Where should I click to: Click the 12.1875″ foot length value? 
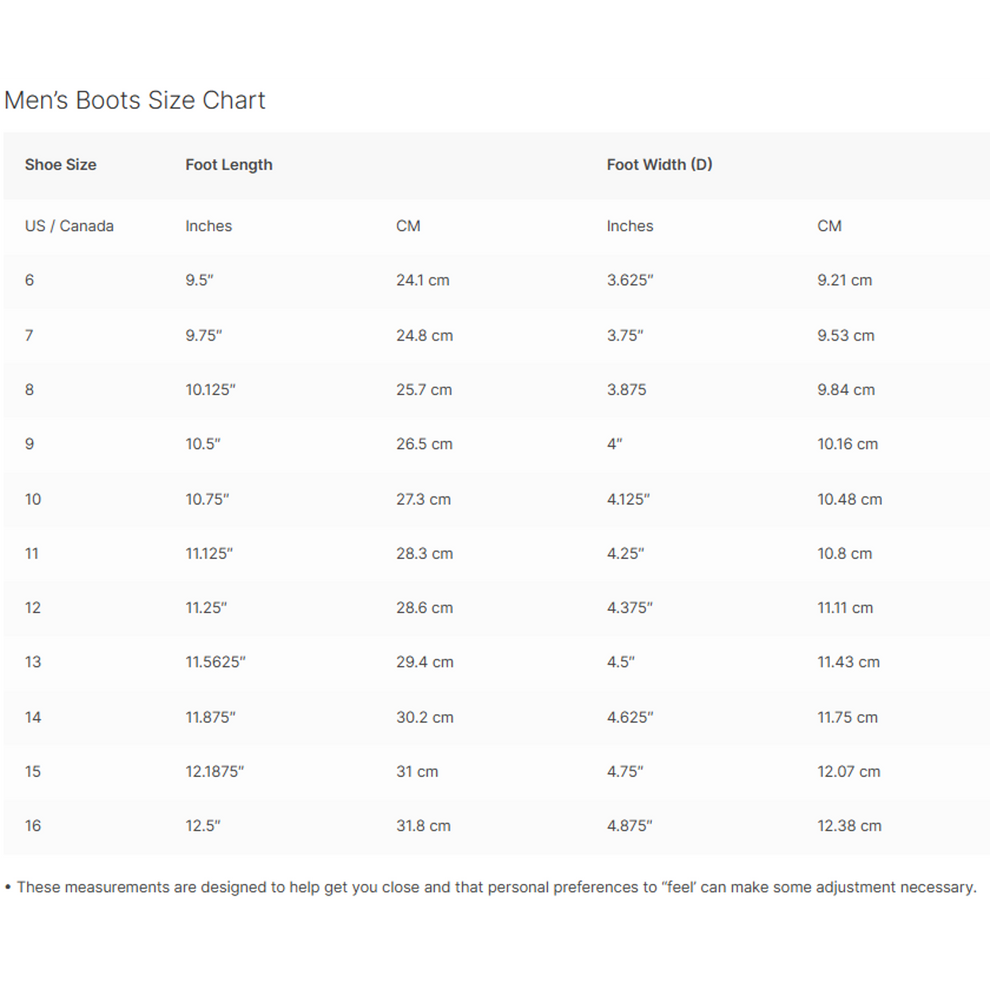[214, 771]
